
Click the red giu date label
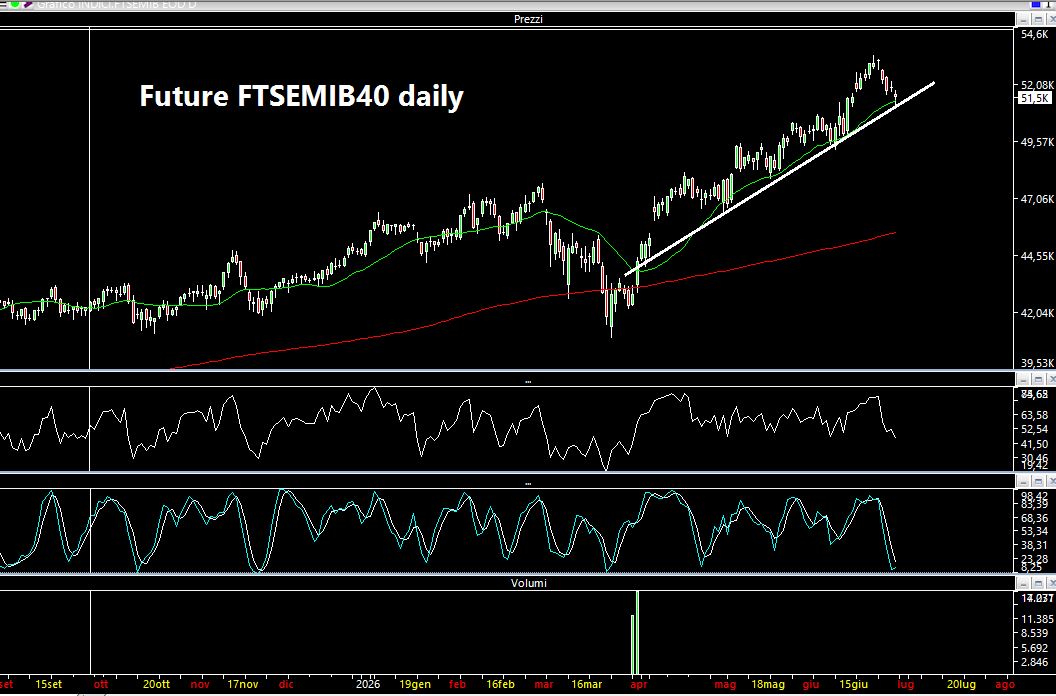811,684
